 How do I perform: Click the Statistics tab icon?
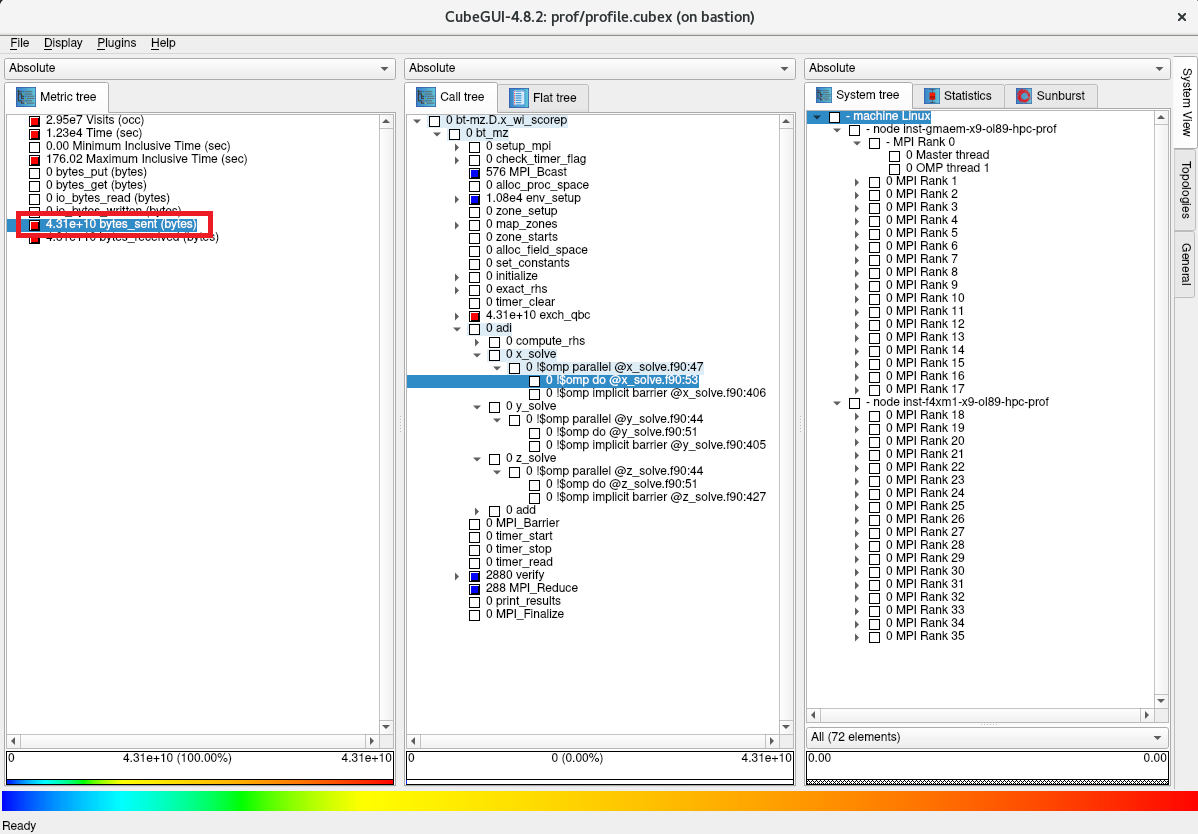click(931, 96)
